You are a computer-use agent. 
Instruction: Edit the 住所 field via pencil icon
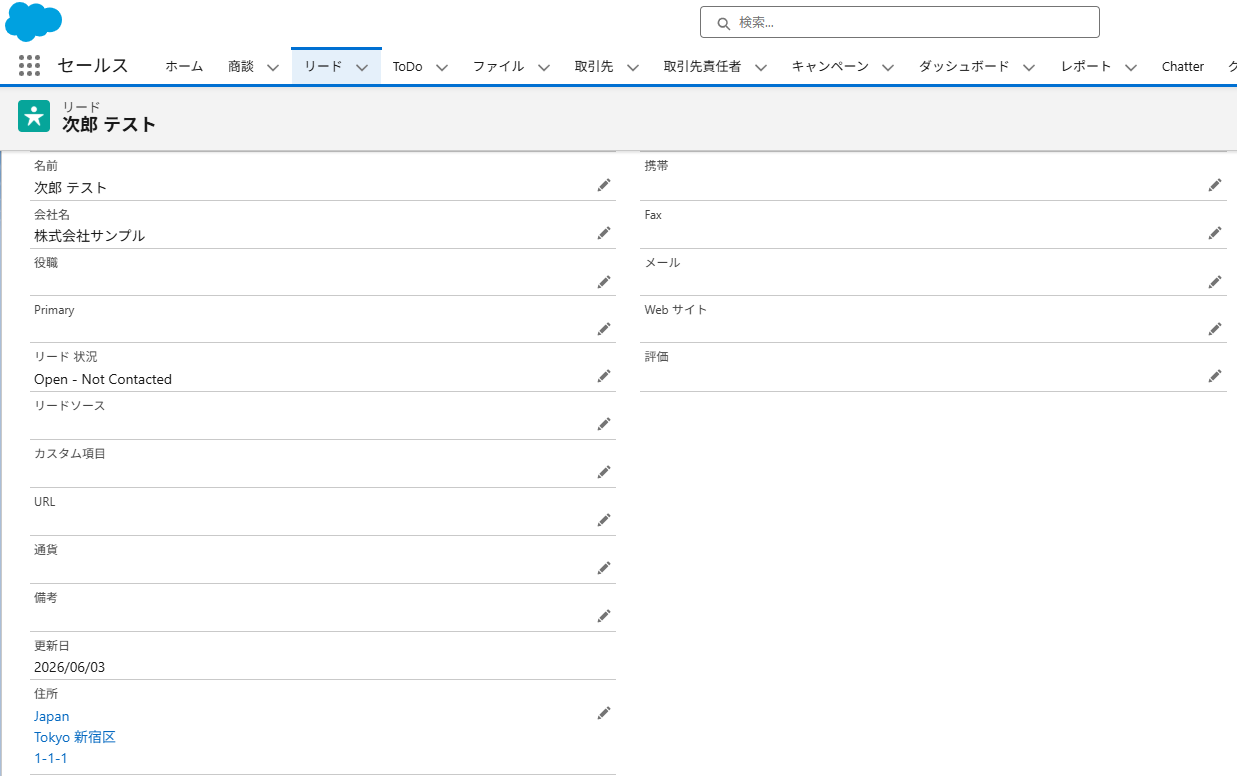pyautogui.click(x=604, y=713)
